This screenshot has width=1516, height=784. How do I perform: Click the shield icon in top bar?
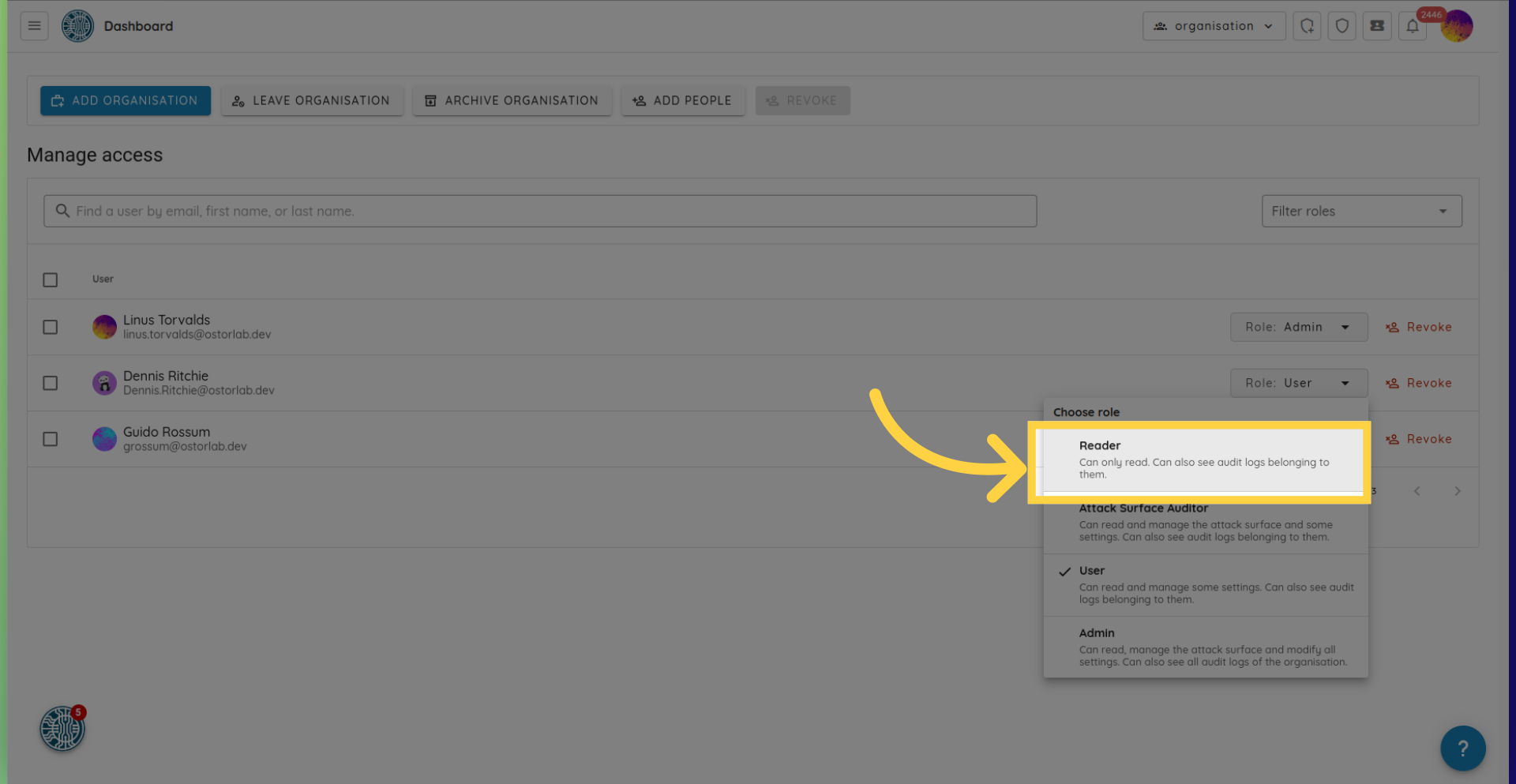(1342, 26)
